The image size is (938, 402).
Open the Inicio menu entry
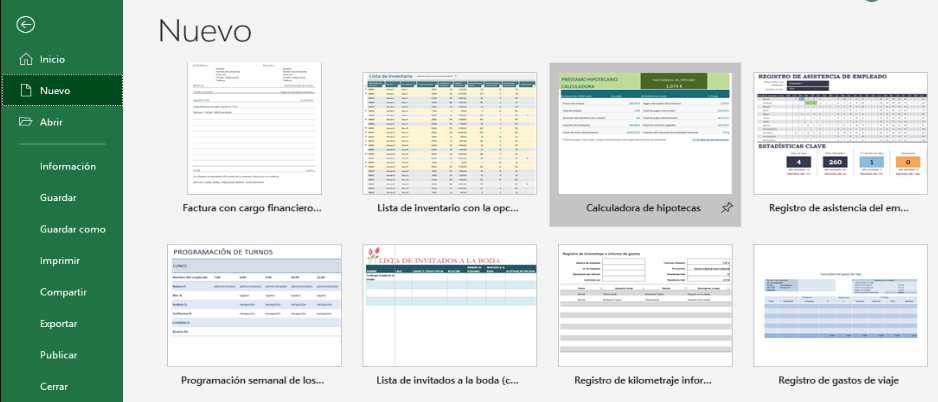pos(62,59)
